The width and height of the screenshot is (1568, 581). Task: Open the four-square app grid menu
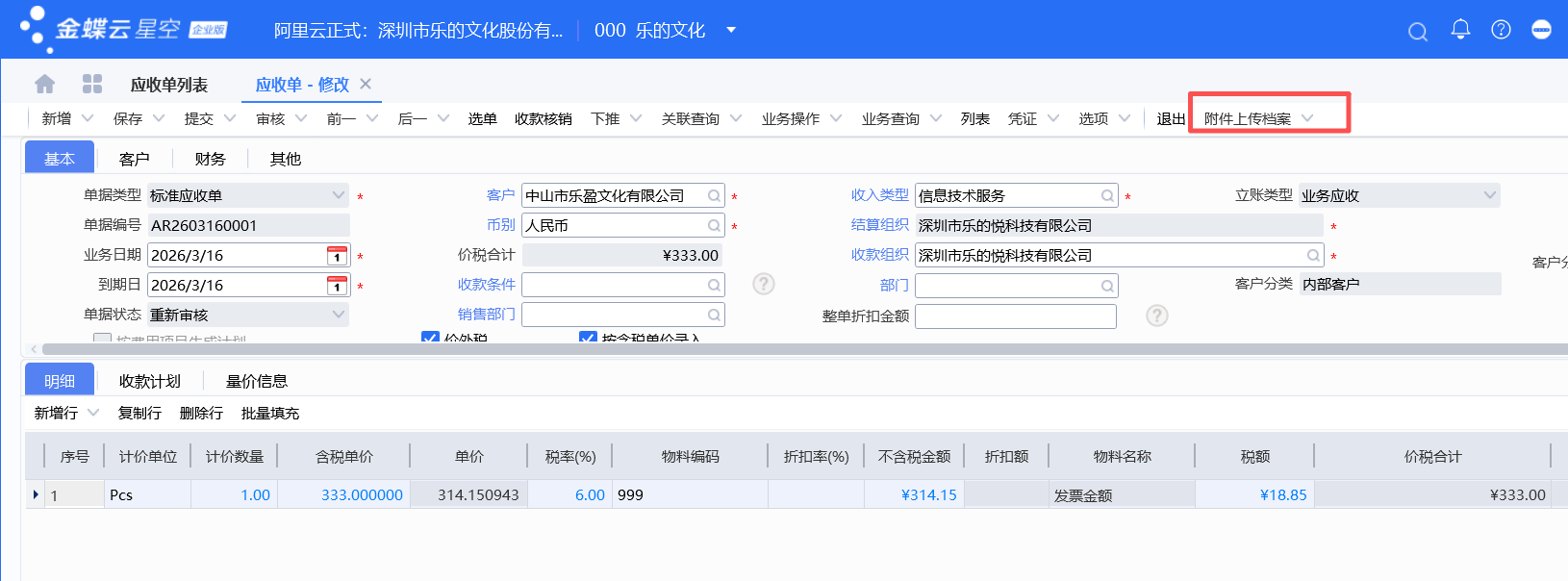[92, 85]
